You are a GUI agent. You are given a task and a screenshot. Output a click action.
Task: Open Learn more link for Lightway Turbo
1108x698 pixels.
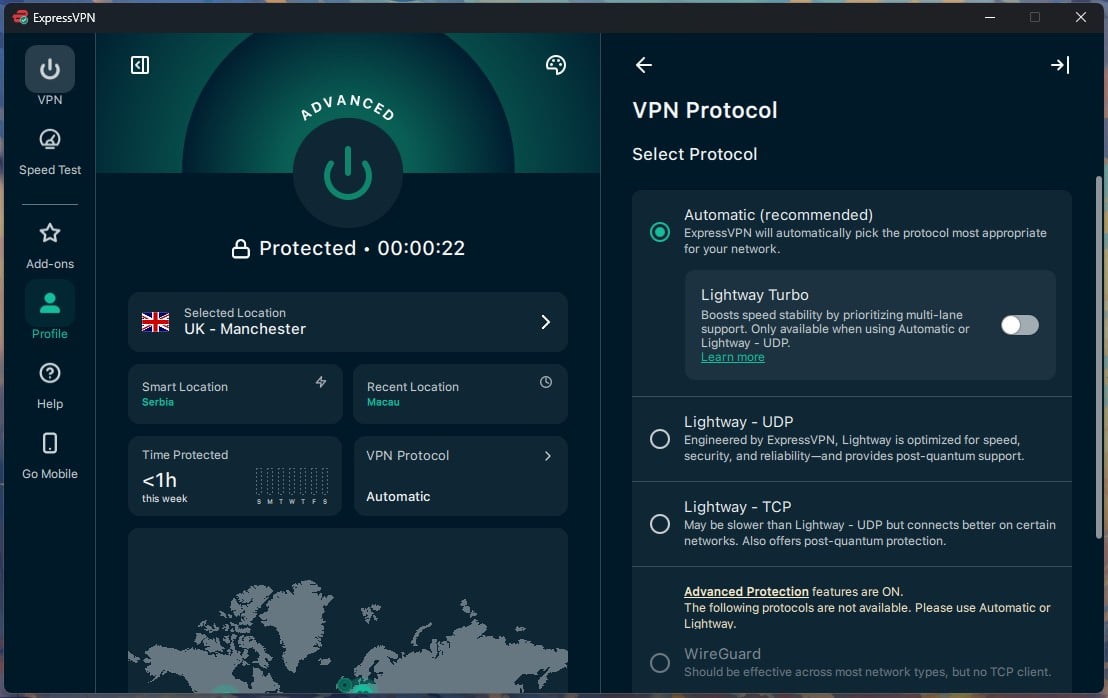tap(732, 357)
